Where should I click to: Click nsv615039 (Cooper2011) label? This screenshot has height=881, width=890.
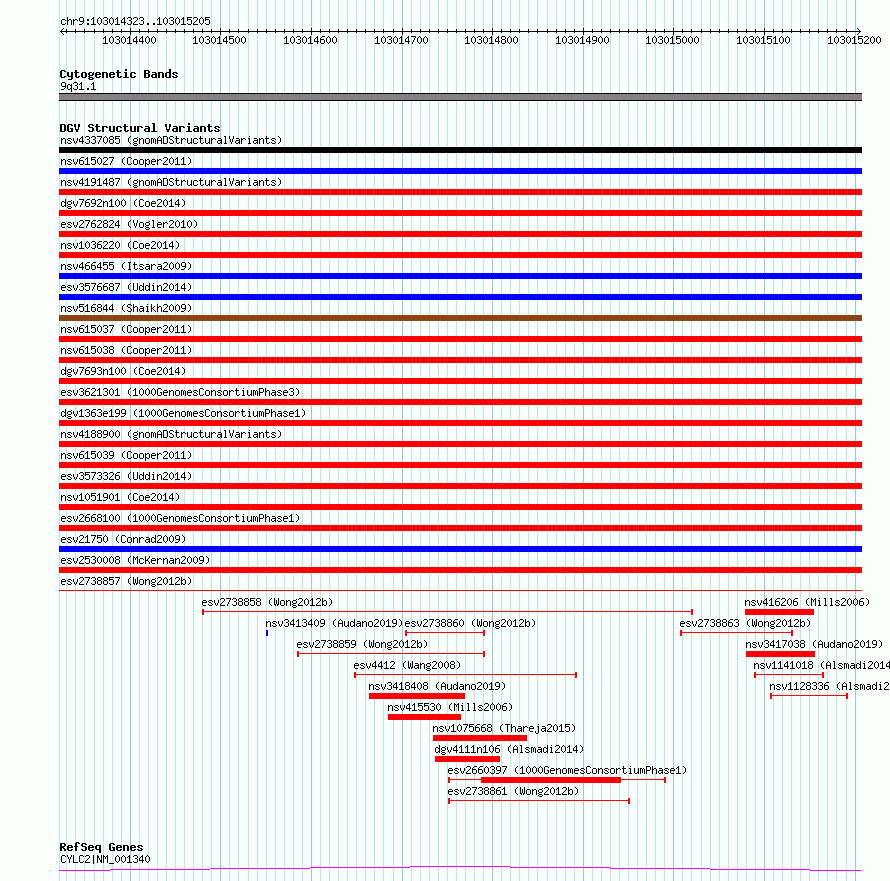(x=126, y=455)
